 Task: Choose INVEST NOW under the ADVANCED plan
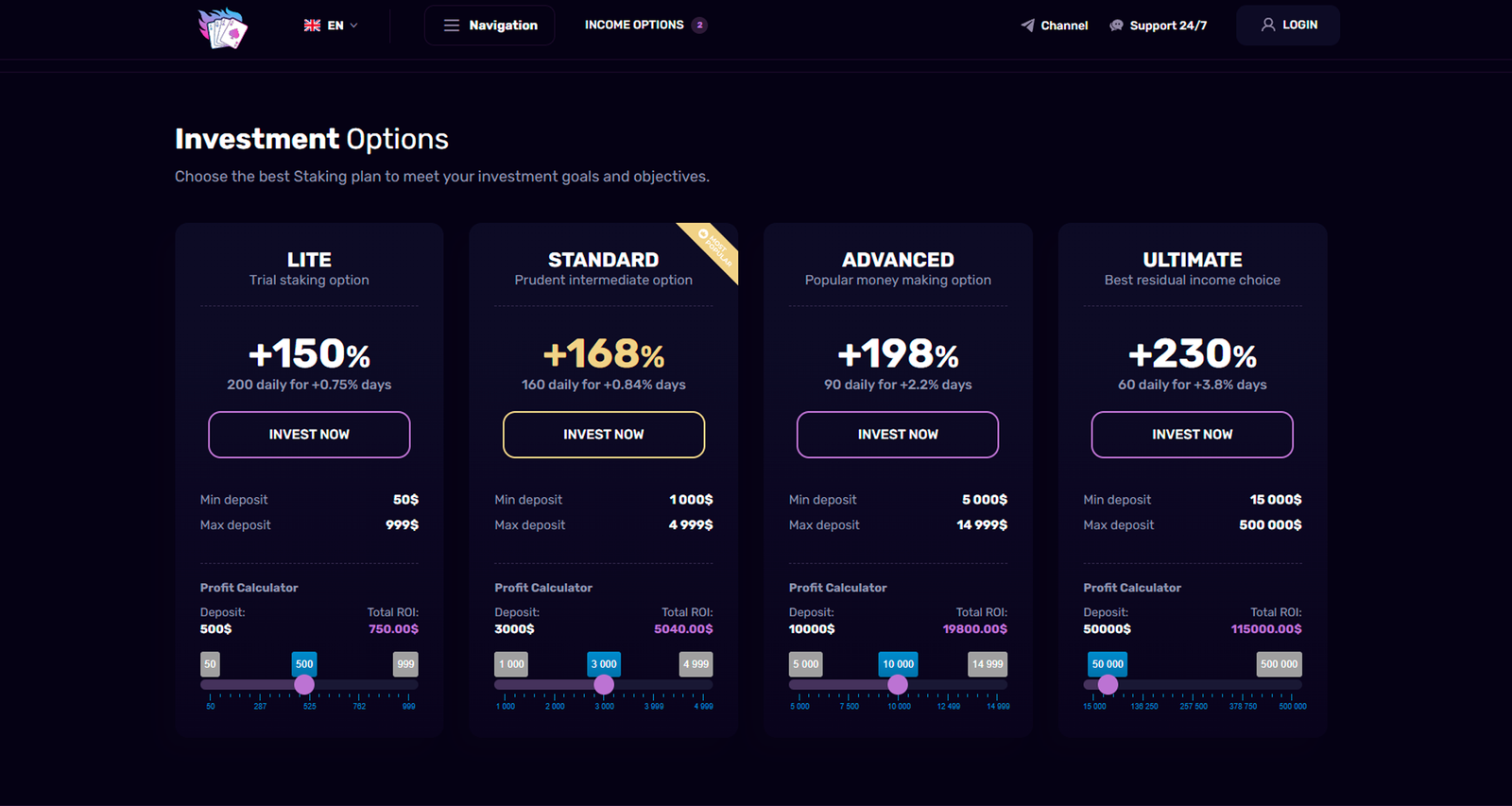click(897, 435)
